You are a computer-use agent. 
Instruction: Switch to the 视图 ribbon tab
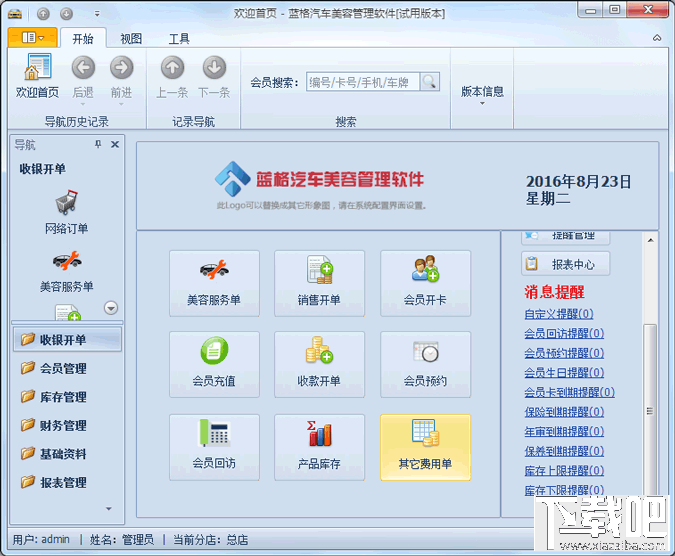[x=131, y=39]
